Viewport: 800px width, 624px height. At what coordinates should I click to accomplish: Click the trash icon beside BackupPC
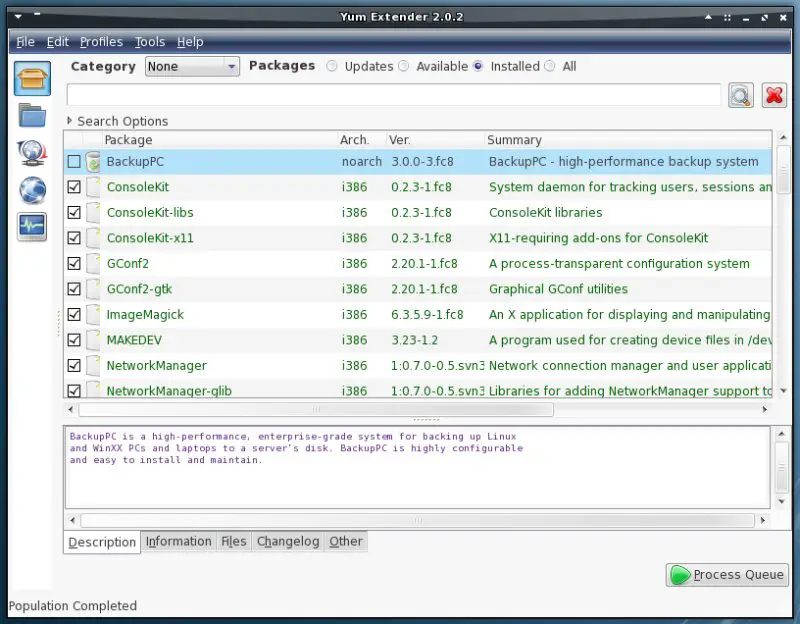point(93,162)
